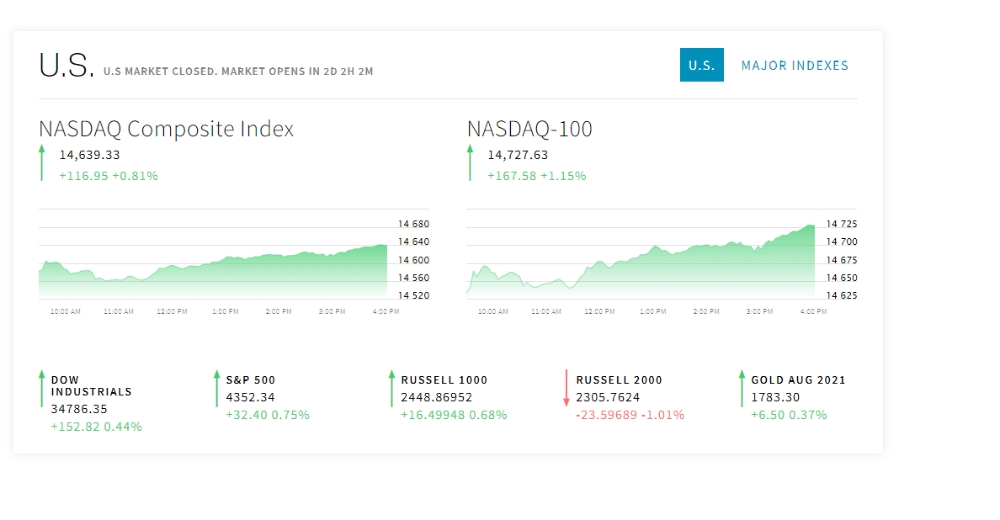Viewport: 1000px width, 520px height.
Task: Open the S&P 500 index
Action: point(251,380)
